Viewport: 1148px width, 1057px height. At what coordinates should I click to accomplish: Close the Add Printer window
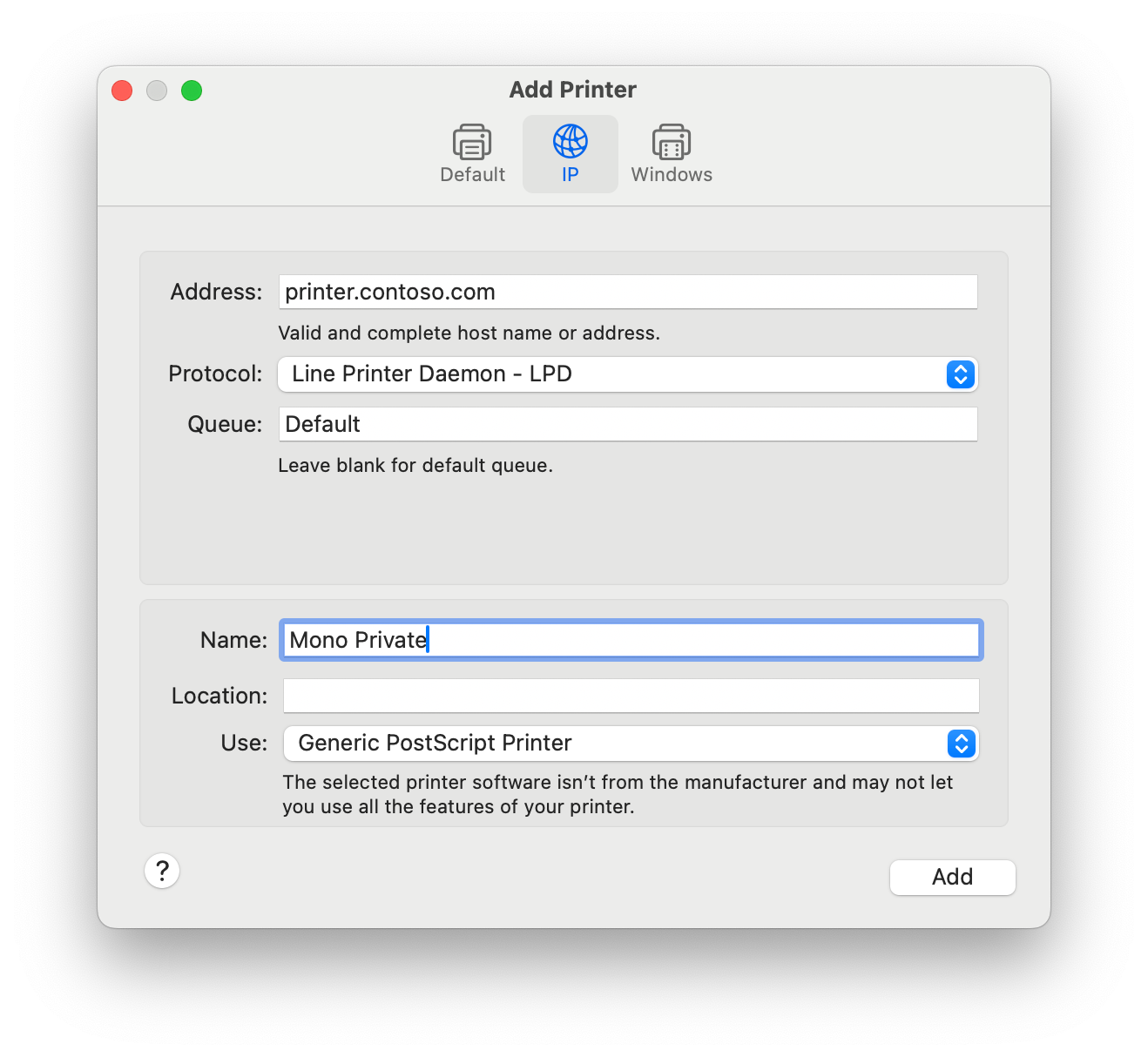(x=122, y=91)
